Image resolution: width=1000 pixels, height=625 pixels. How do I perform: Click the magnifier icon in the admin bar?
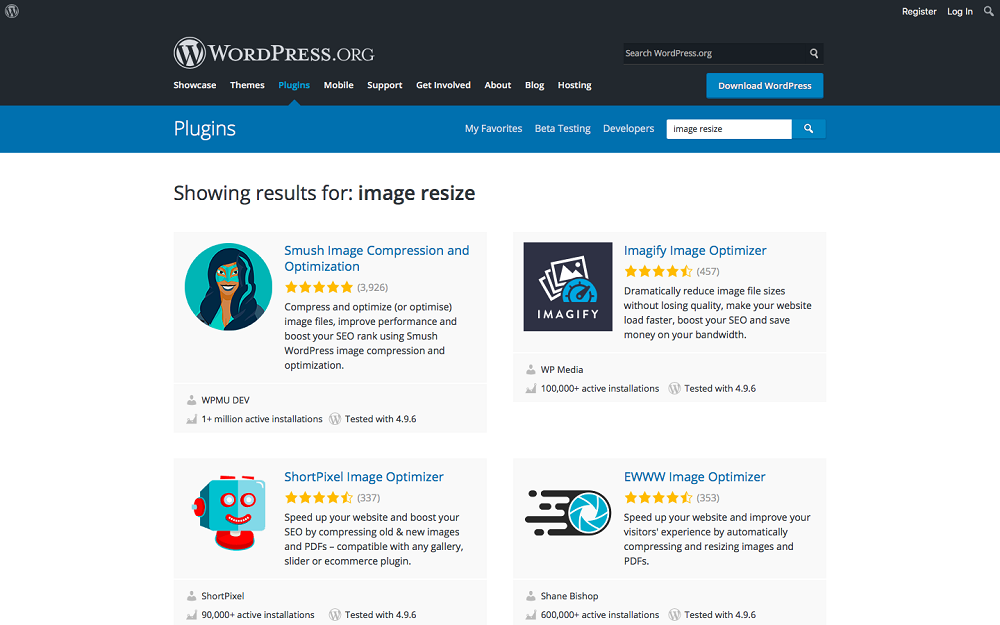point(988,12)
